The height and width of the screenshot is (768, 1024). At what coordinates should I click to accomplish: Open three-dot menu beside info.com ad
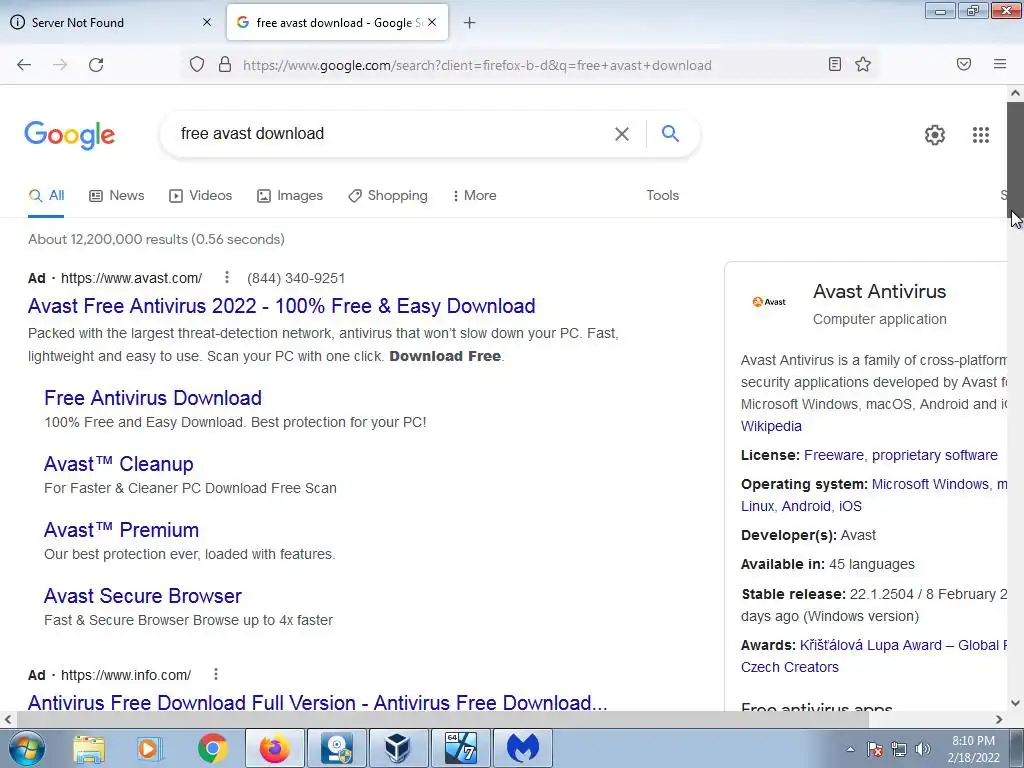(x=216, y=674)
